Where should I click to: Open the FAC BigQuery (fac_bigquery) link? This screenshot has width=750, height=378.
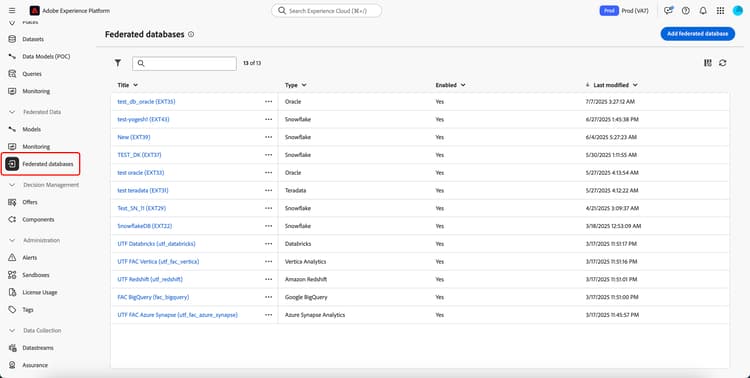tap(153, 297)
